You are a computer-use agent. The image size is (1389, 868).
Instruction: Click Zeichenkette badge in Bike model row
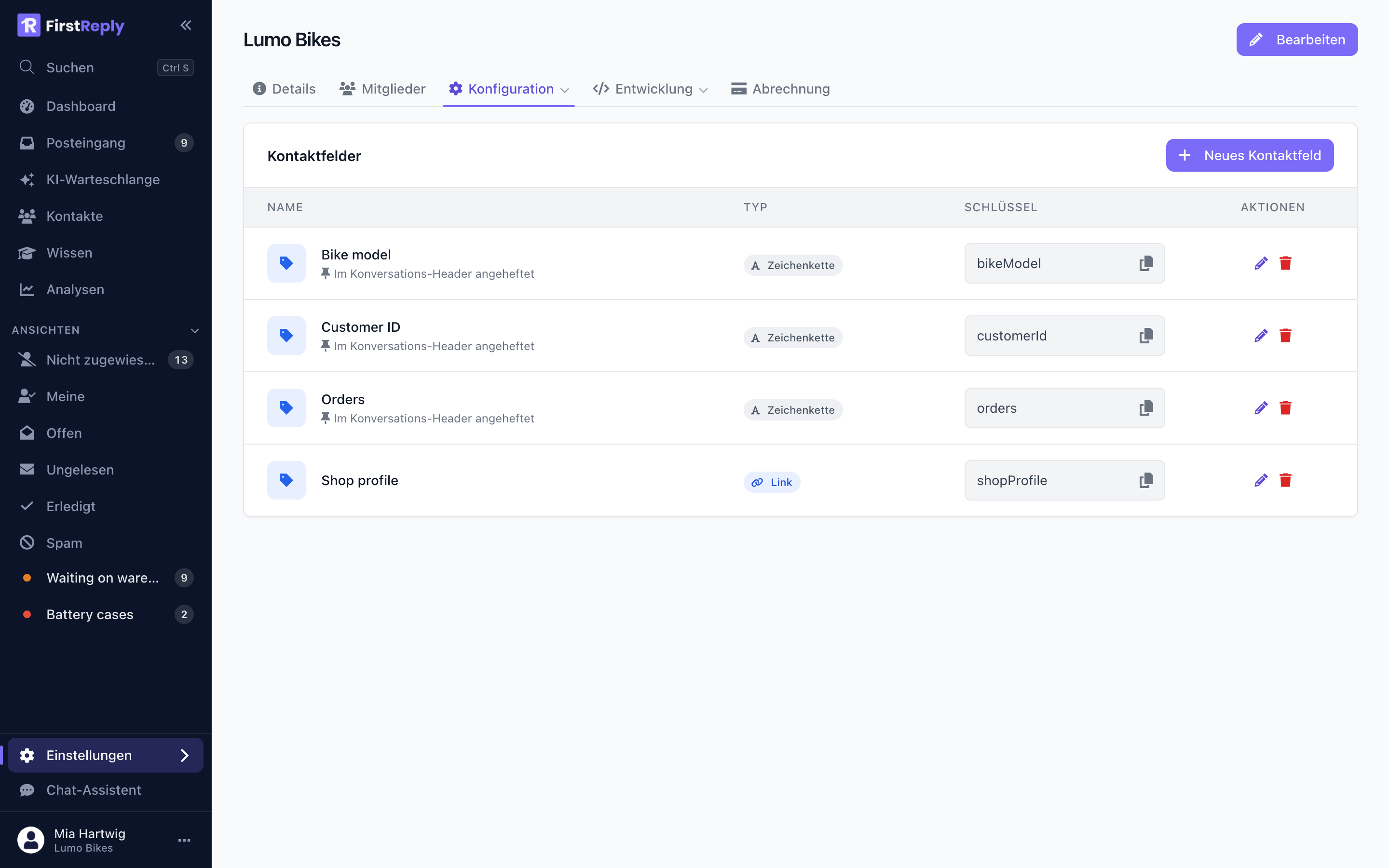pos(793,265)
